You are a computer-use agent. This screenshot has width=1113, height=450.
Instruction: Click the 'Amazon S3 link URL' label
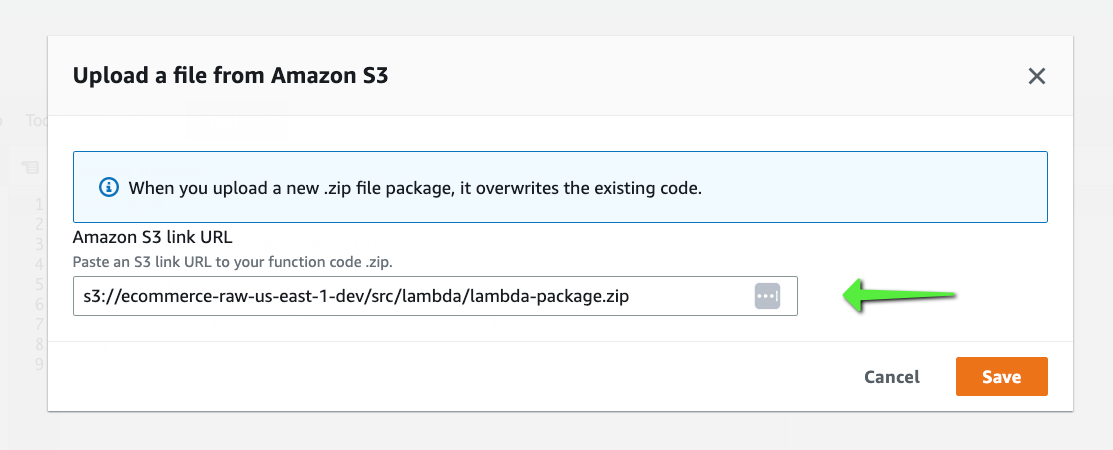click(152, 238)
